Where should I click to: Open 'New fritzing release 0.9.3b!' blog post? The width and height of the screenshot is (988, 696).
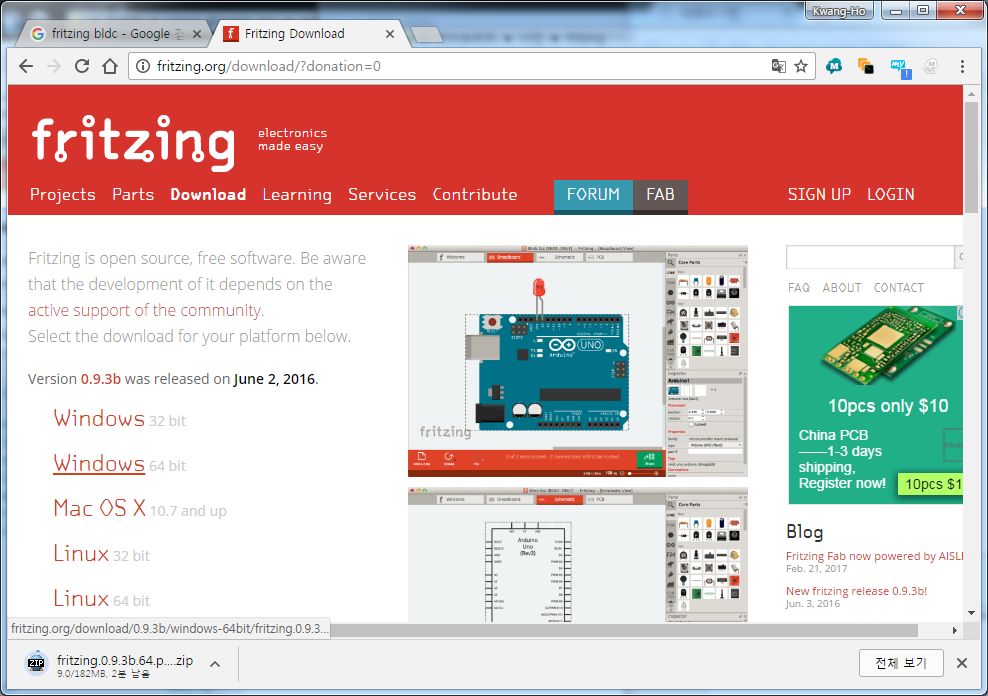pyautogui.click(x=856, y=591)
